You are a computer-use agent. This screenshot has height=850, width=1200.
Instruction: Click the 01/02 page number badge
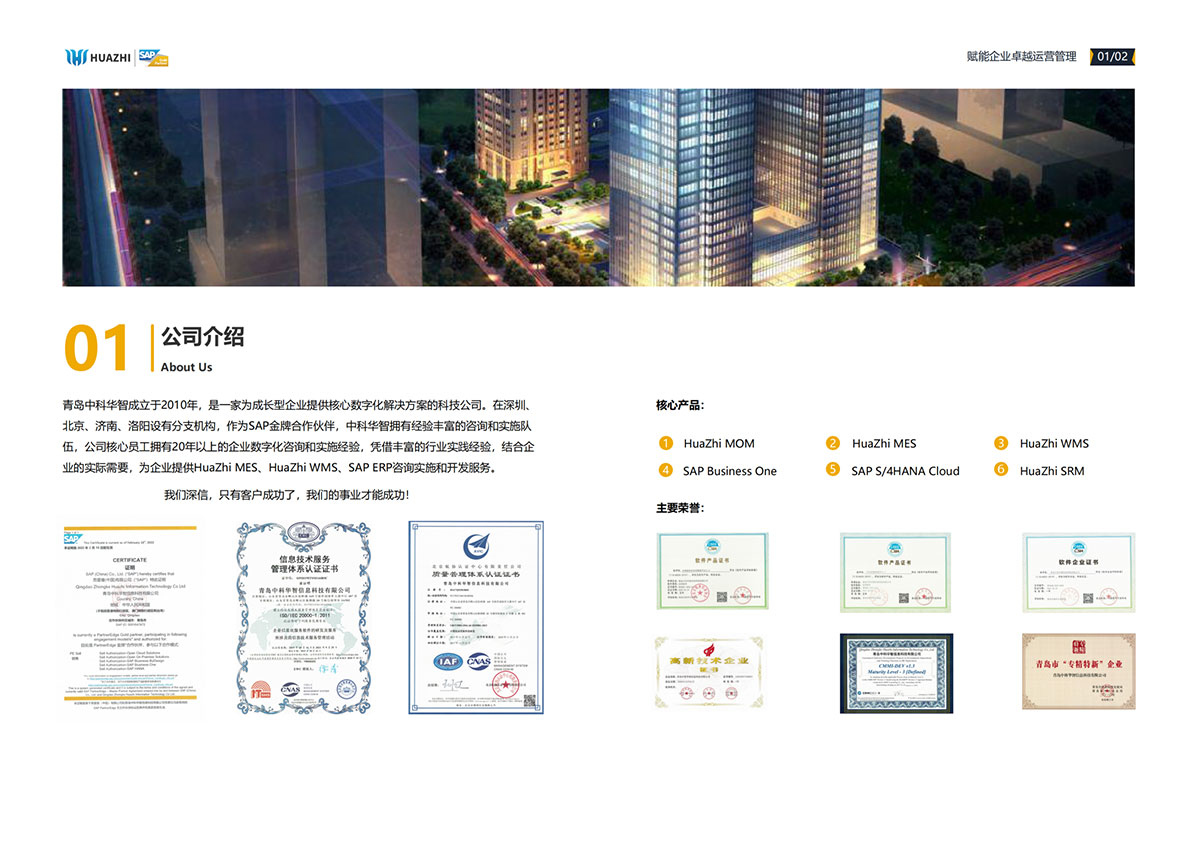click(1111, 57)
